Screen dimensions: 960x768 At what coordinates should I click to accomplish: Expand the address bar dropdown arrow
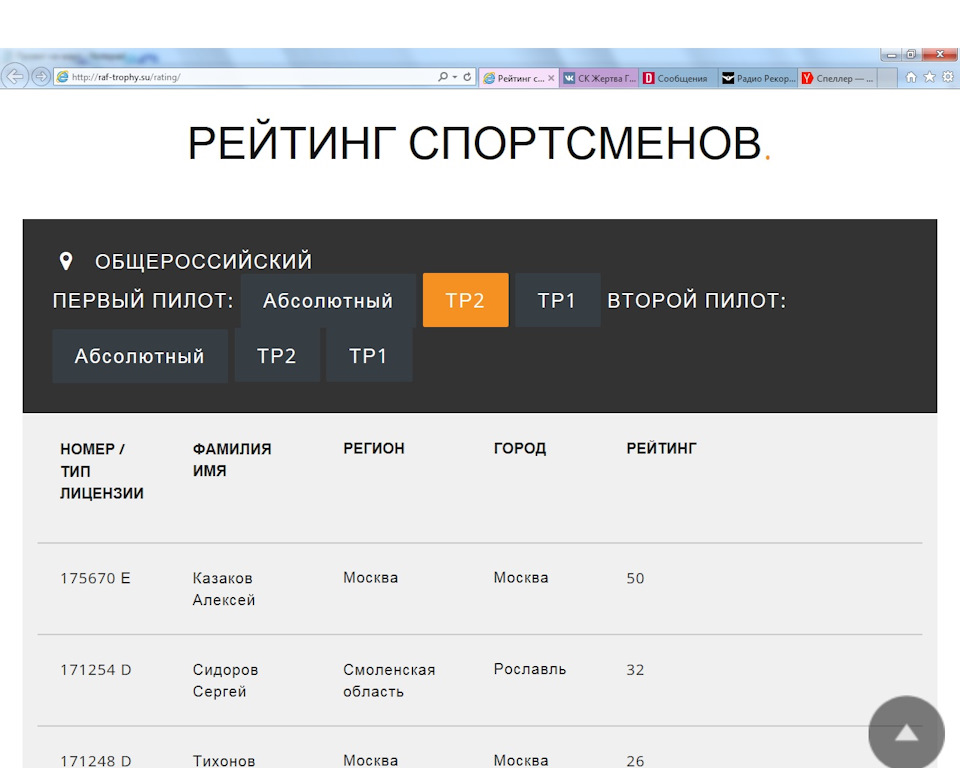coord(455,77)
